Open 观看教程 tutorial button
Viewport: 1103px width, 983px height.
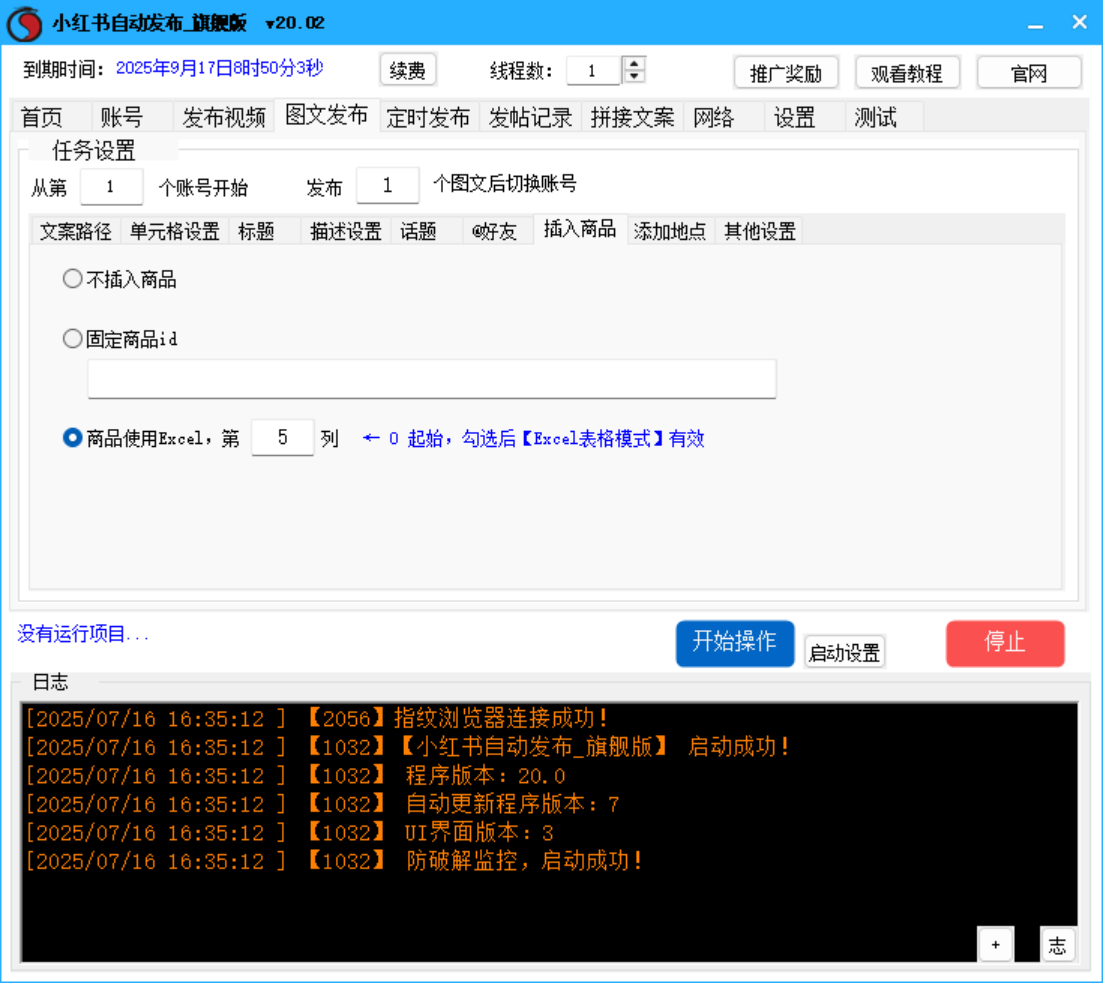pyautogui.click(x=907, y=73)
